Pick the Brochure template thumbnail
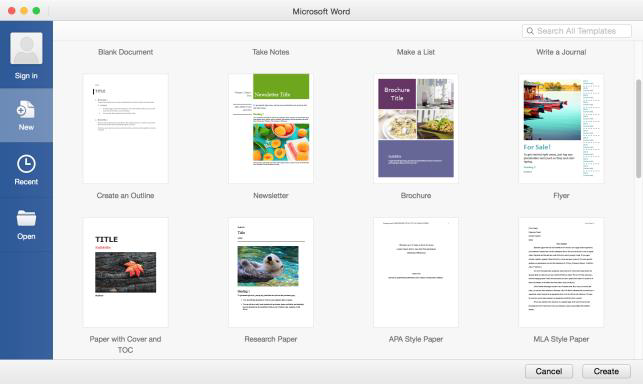Image resolution: width=643 pixels, height=384 pixels. pos(416,128)
